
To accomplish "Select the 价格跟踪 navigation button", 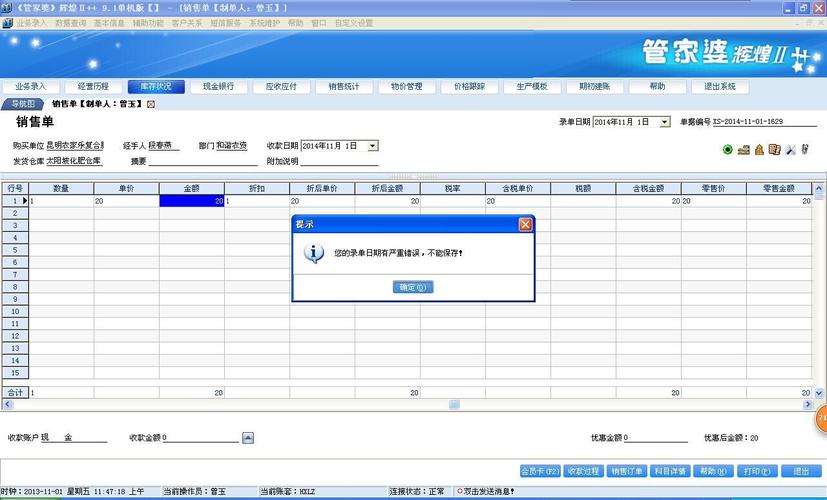I will (469, 86).
